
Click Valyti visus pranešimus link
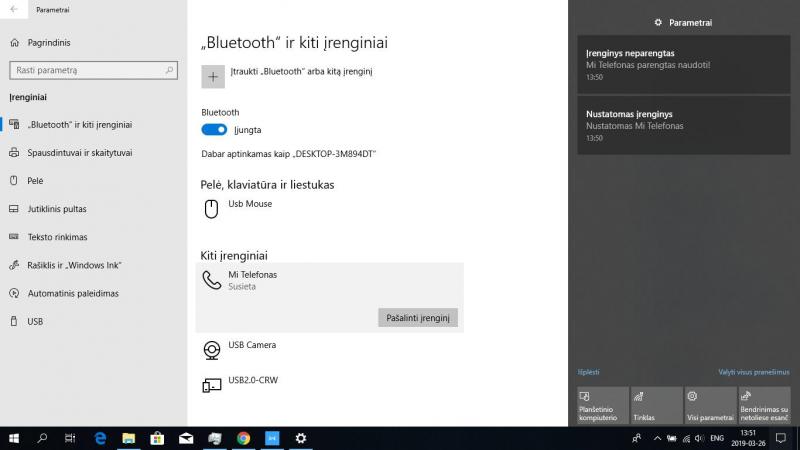click(x=754, y=372)
